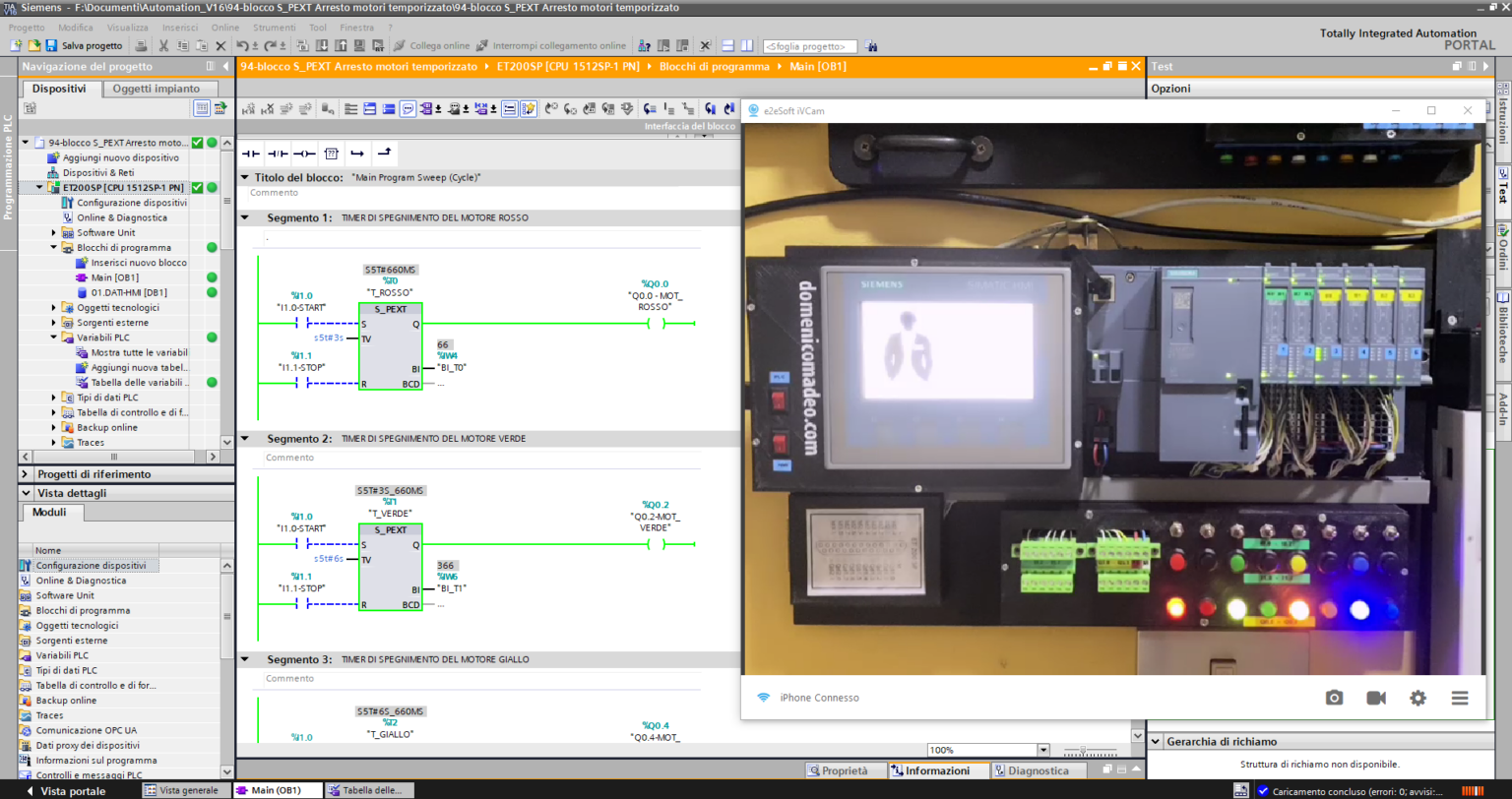
Task: Expand the Software Unit folder
Action: pos(55,233)
